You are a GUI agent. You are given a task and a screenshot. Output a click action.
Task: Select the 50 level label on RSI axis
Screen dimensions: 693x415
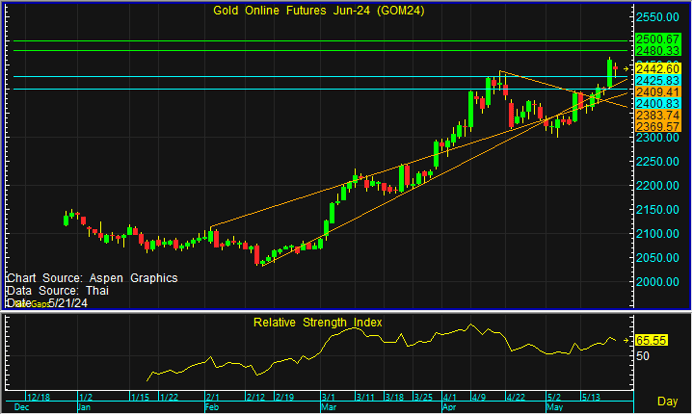(643, 356)
